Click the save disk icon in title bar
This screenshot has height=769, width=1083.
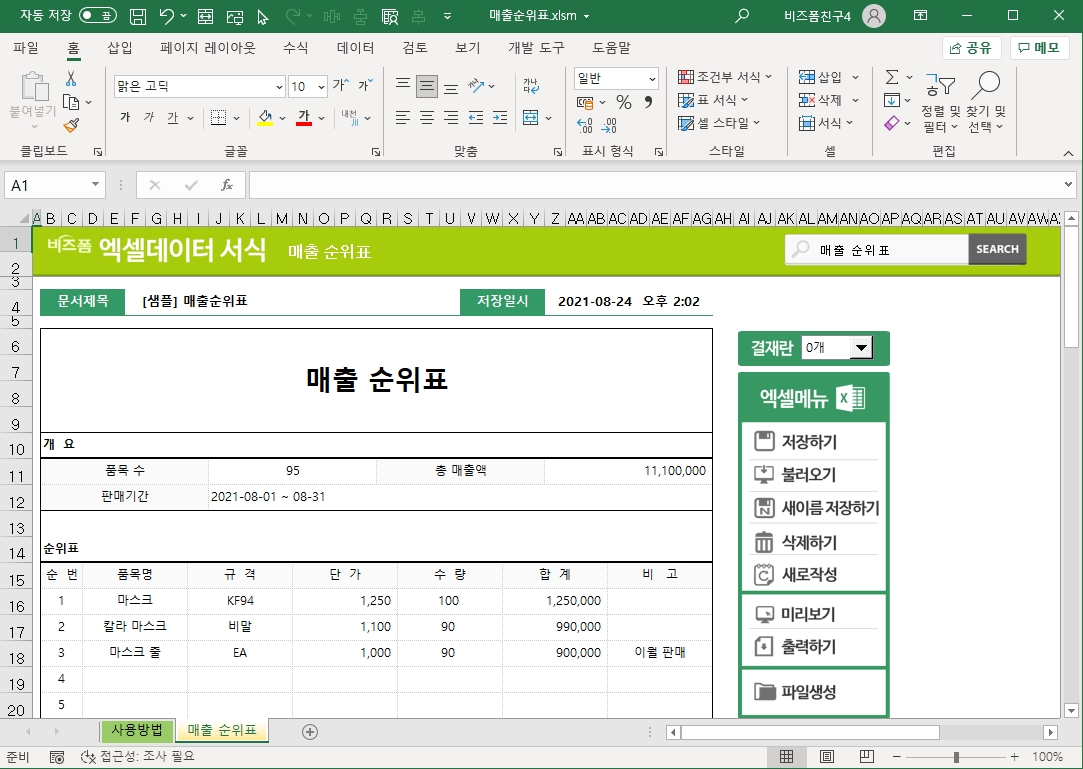(x=139, y=16)
